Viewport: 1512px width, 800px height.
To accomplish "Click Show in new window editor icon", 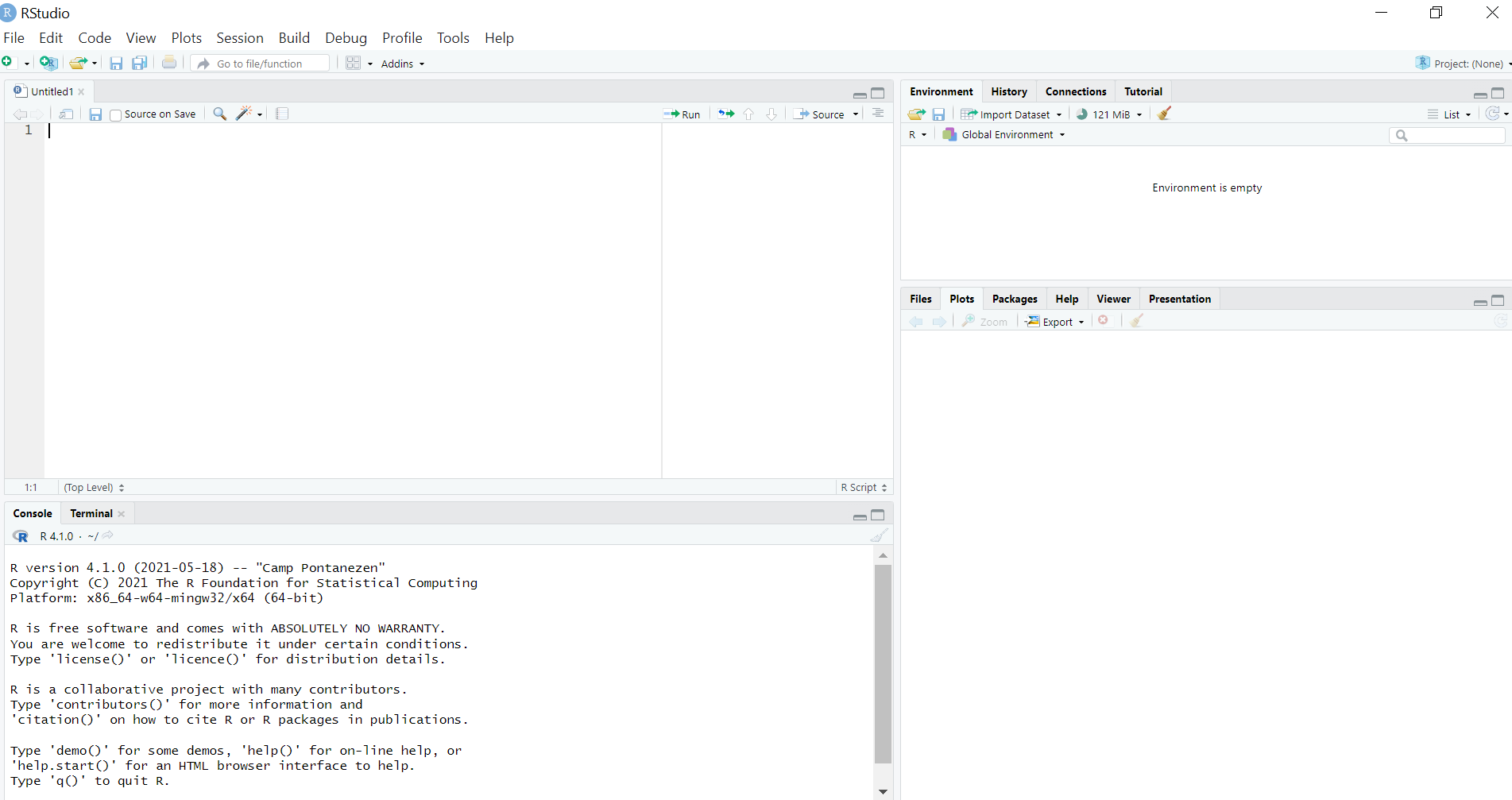I will [66, 114].
